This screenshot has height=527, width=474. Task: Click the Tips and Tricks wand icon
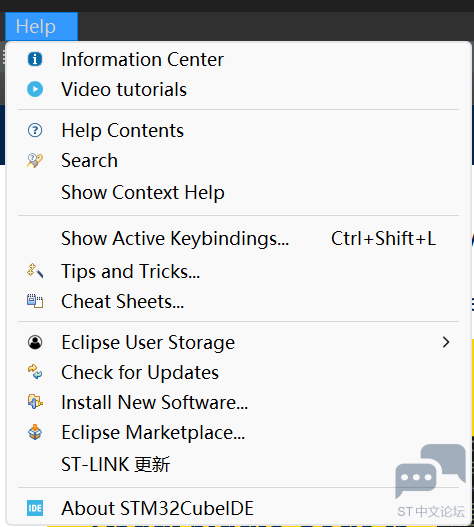35,271
